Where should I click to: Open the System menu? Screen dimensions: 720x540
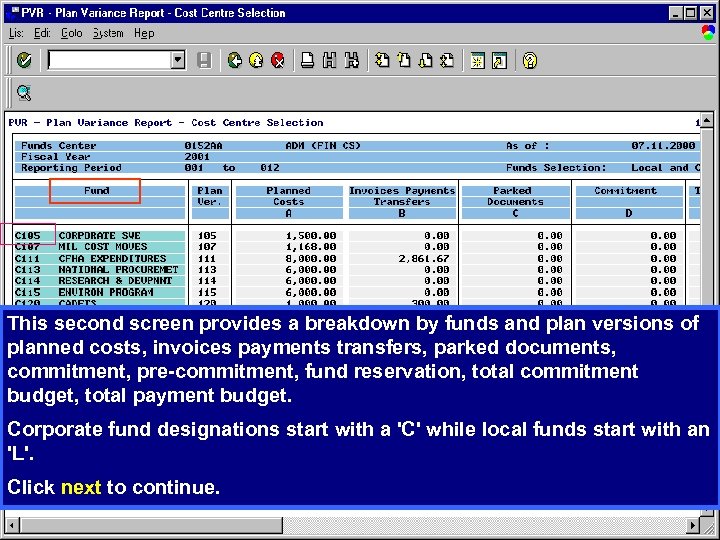click(108, 33)
